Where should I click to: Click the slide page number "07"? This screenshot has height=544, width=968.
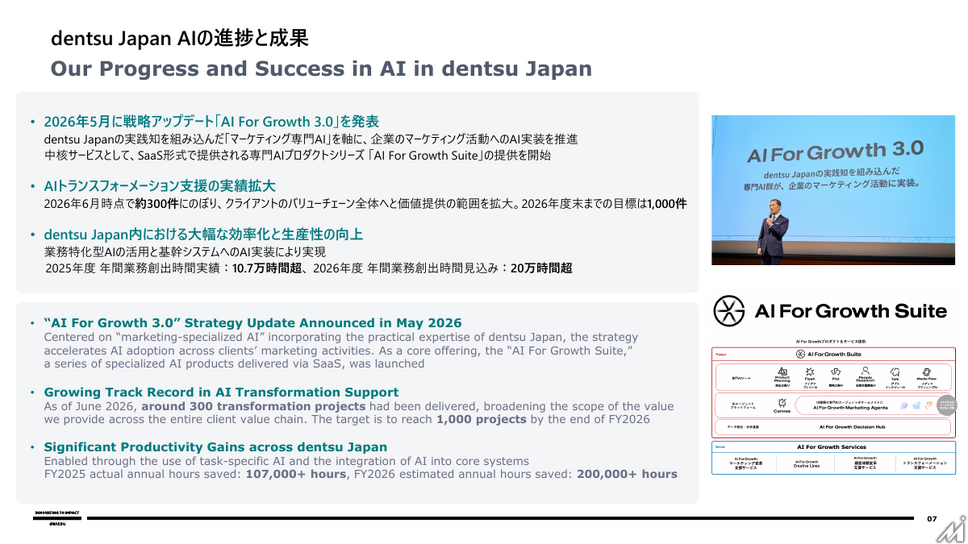(x=932, y=519)
